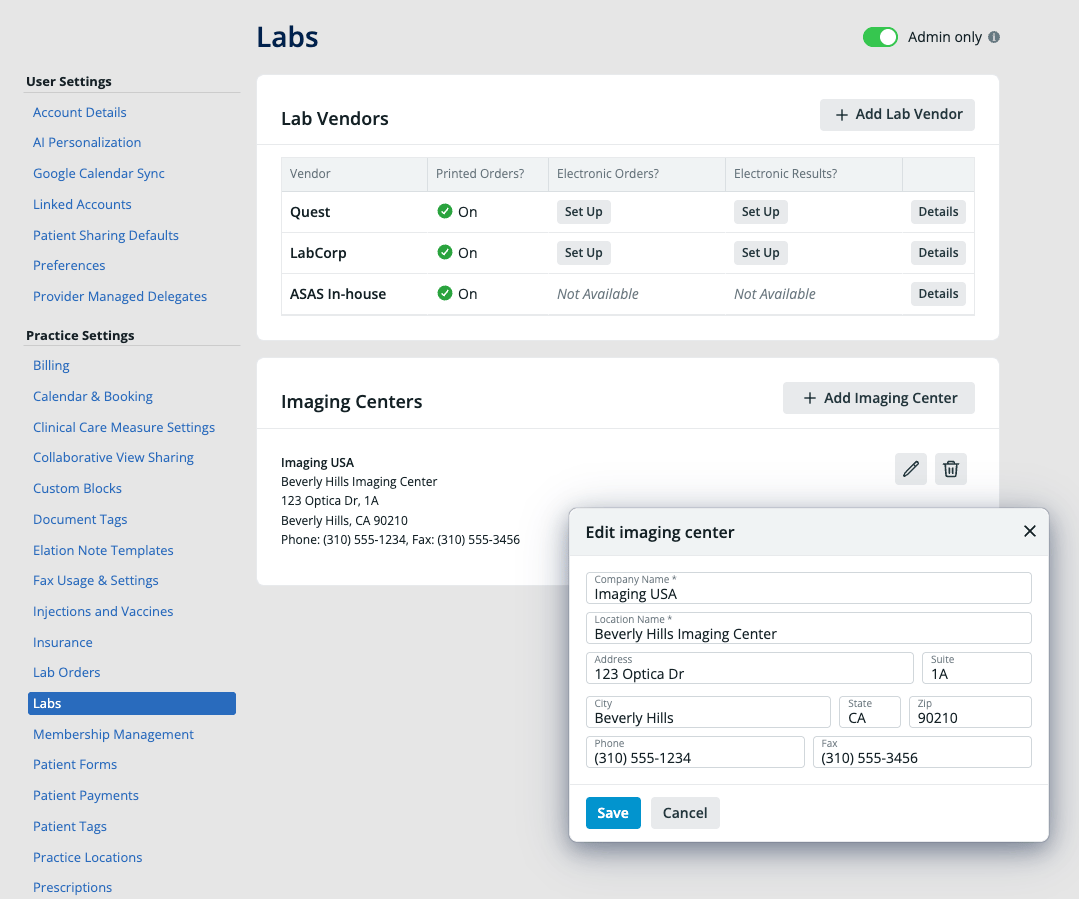Viewport: 1079px width, 899px height.
Task: Click the ASAS In-house vendor name
Action: 338,294
